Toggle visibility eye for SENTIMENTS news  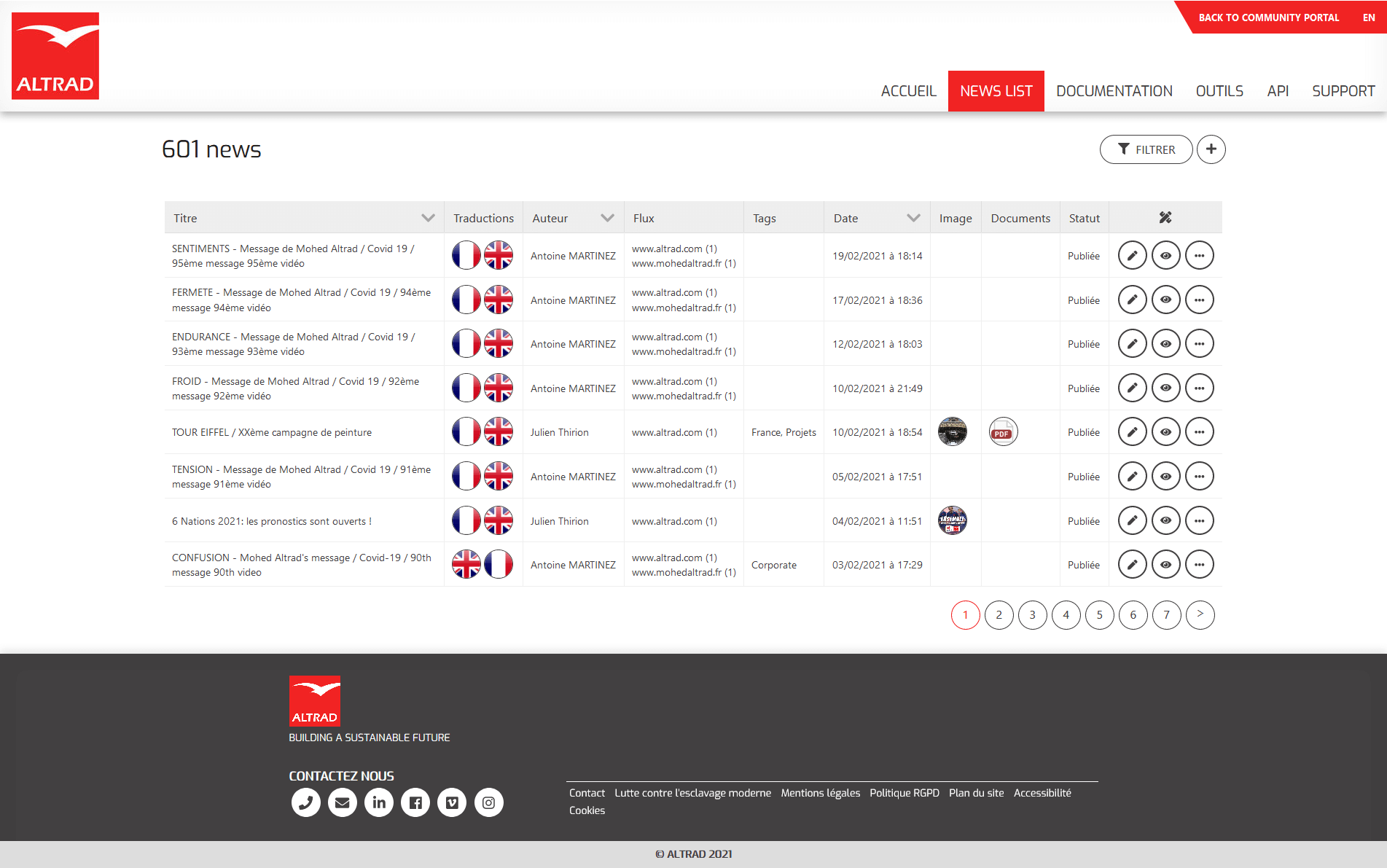pos(1165,256)
